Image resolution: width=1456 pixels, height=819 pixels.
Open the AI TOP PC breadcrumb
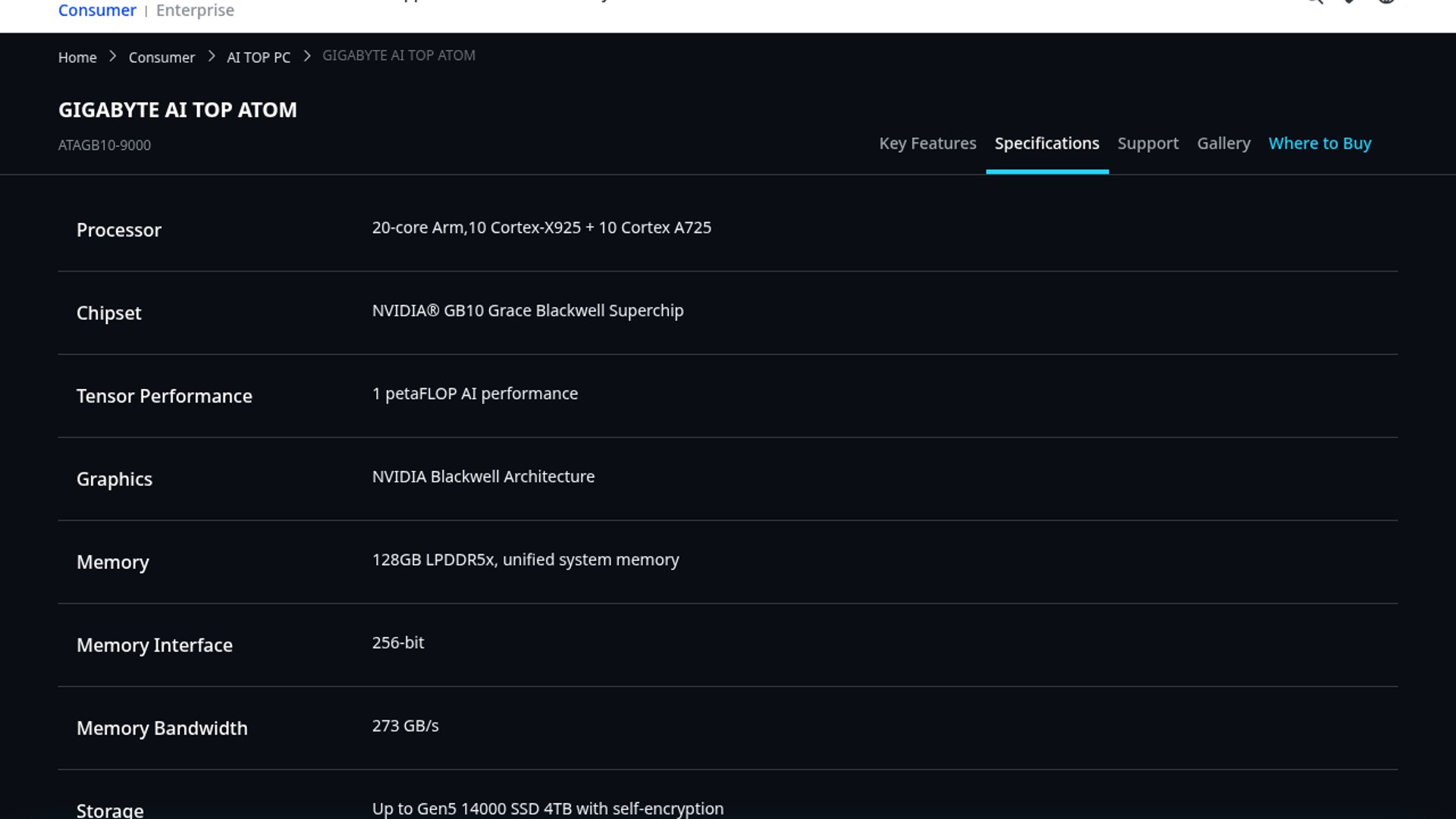tap(258, 58)
